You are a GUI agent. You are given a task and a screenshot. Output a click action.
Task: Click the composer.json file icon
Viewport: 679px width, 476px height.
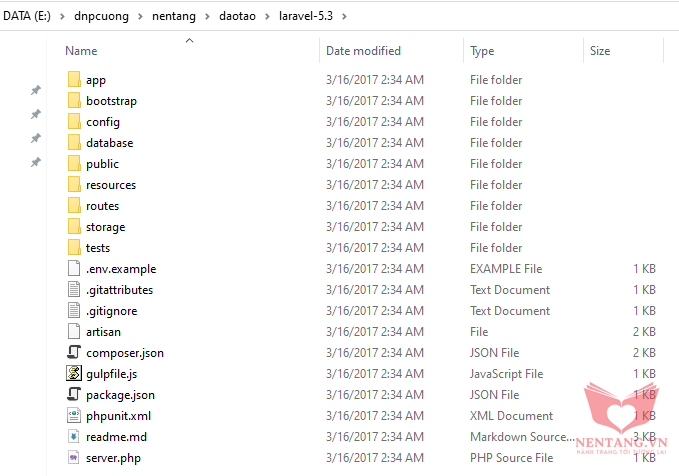73,353
